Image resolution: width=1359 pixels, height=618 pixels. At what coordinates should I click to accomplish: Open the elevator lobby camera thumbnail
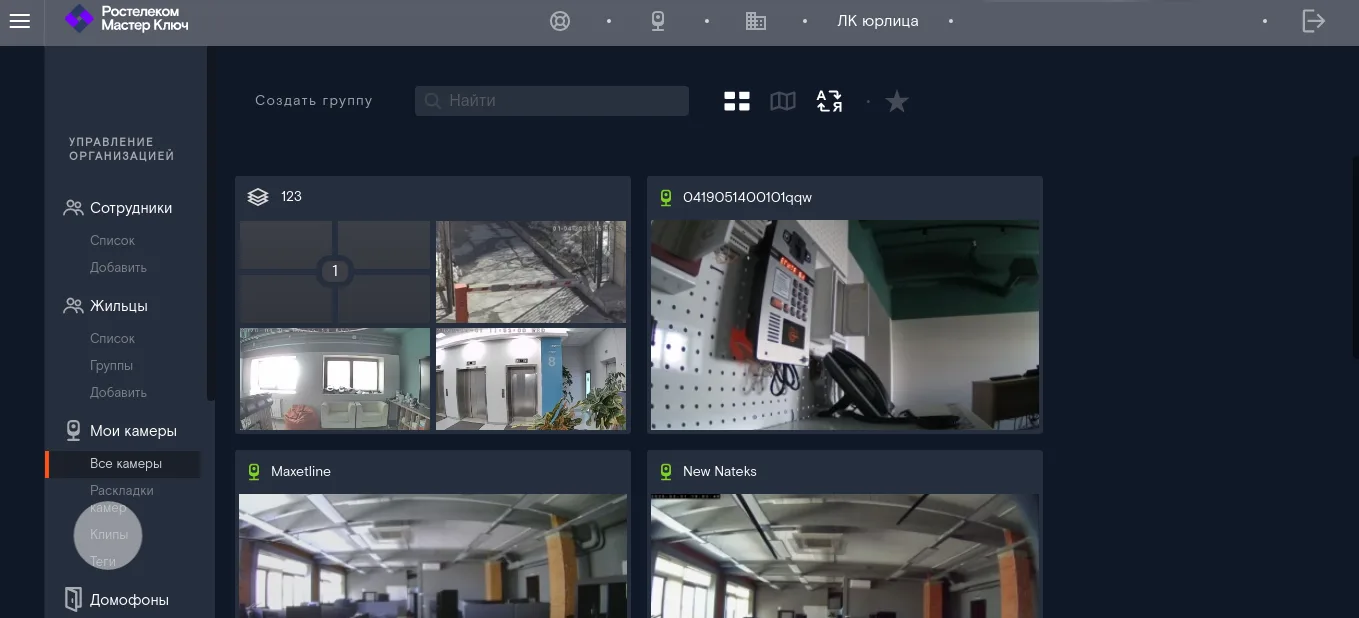(531, 379)
